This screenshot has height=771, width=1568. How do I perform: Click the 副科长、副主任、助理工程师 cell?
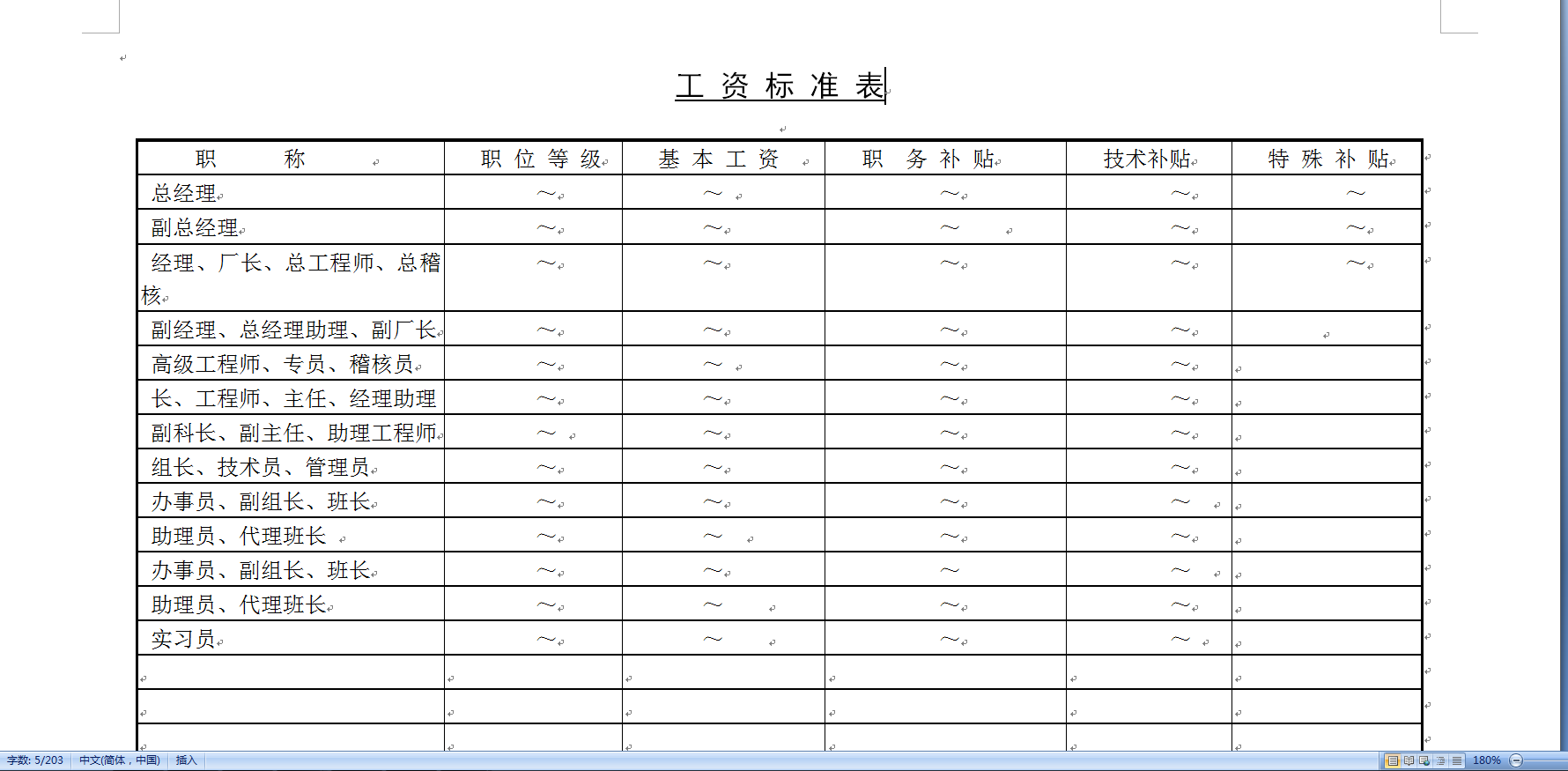click(x=291, y=432)
